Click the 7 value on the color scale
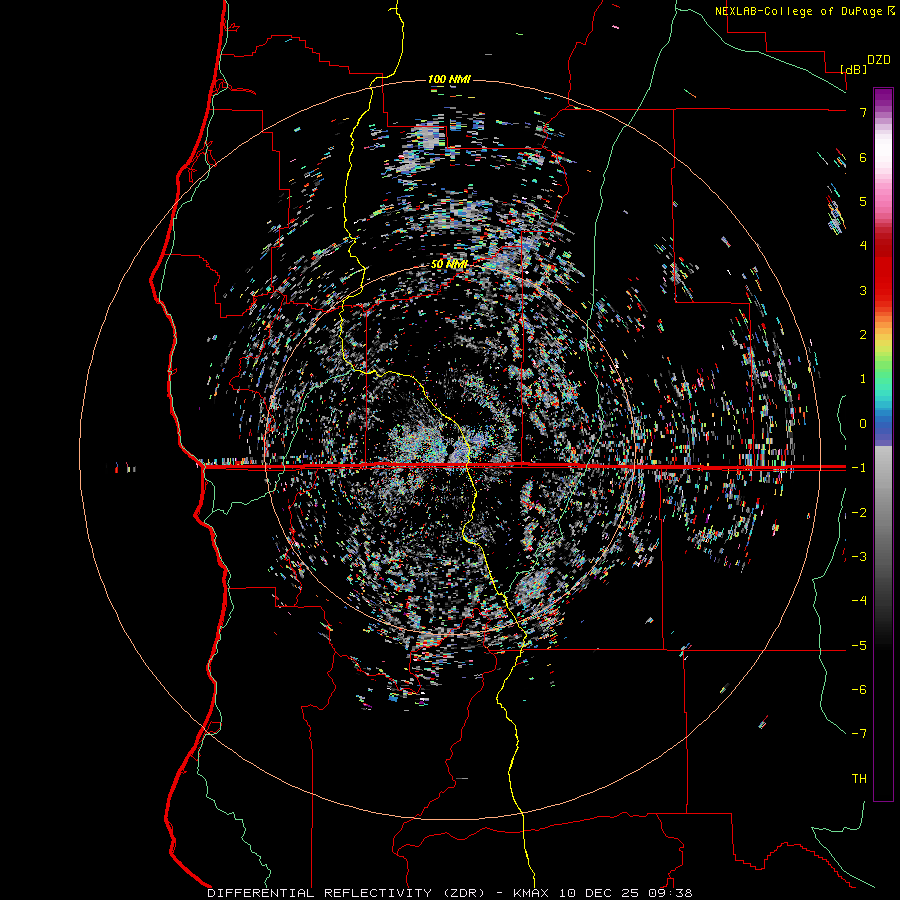The height and width of the screenshot is (900, 900). (863, 112)
